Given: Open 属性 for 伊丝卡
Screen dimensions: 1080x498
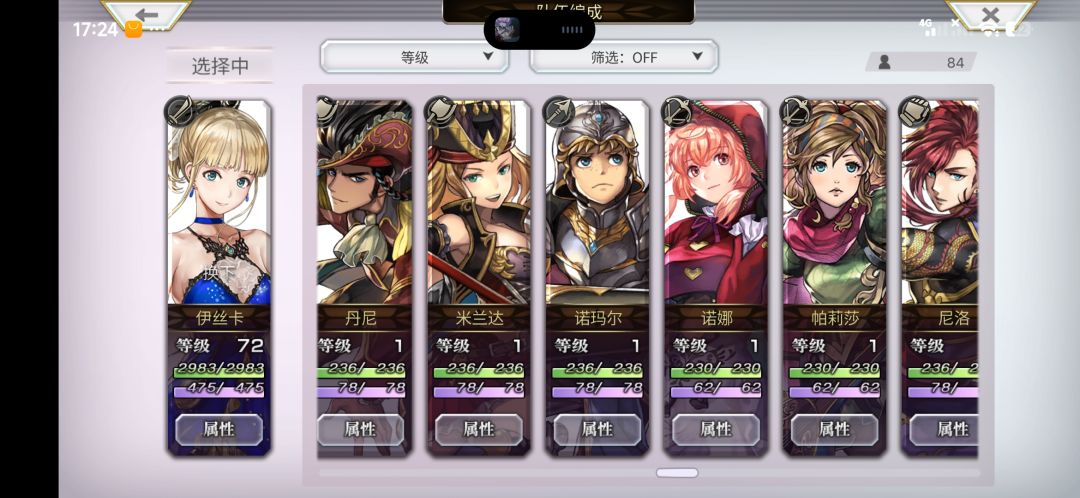Looking at the screenshot, I should click(219, 430).
